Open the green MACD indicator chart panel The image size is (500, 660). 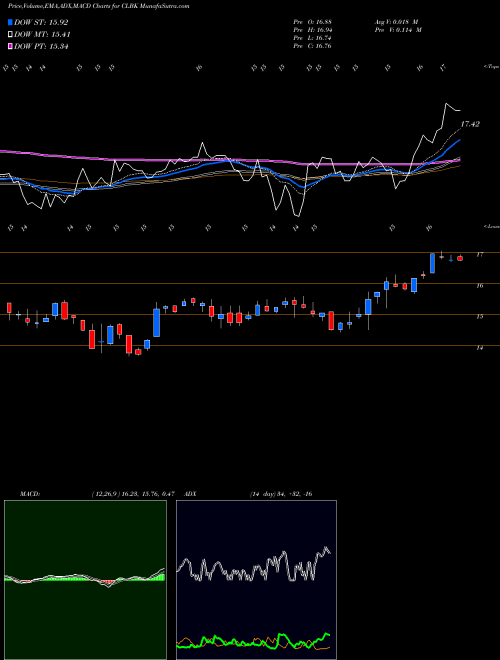pyautogui.click(x=85, y=580)
